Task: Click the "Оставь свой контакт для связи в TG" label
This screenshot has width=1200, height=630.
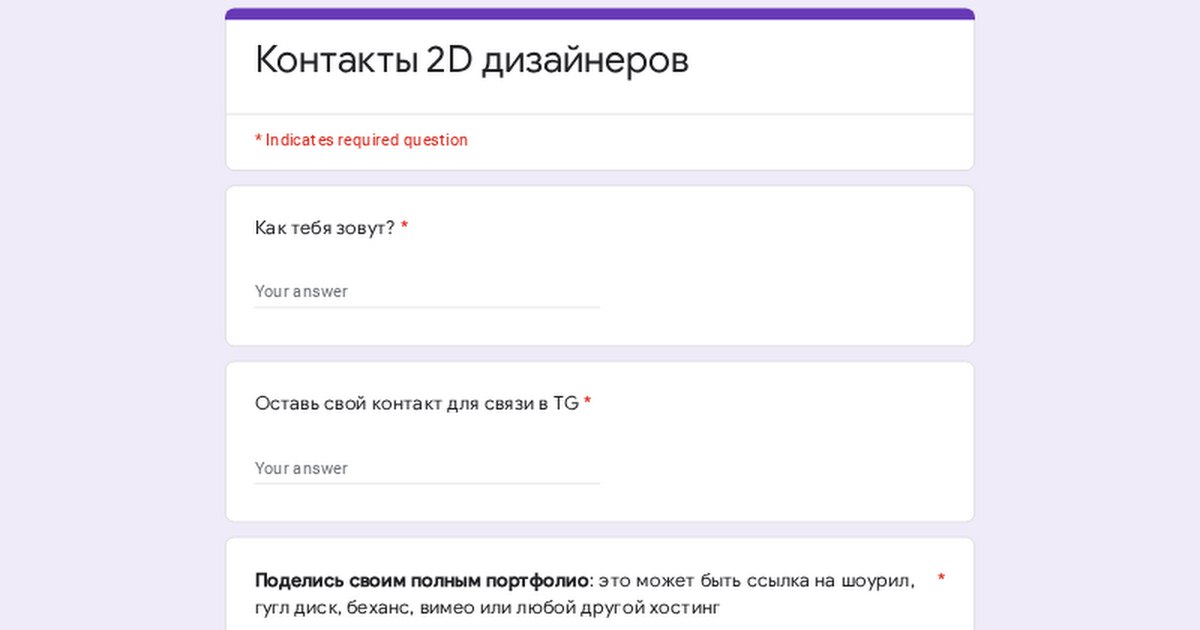Action: pyautogui.click(x=416, y=404)
